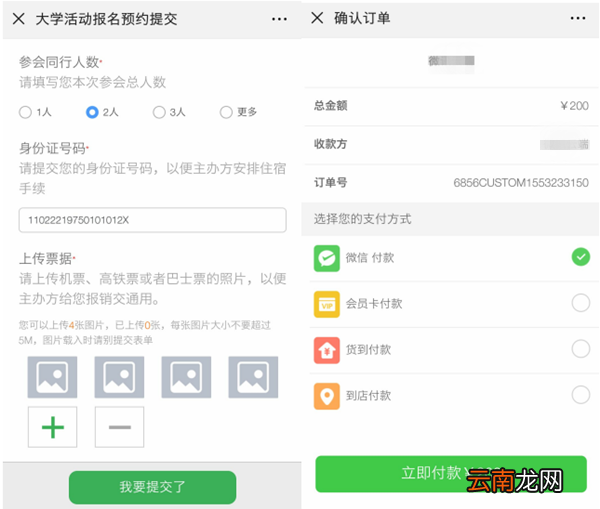
Task: Click the red cash-on-delivery house icon
Action: click(x=327, y=350)
